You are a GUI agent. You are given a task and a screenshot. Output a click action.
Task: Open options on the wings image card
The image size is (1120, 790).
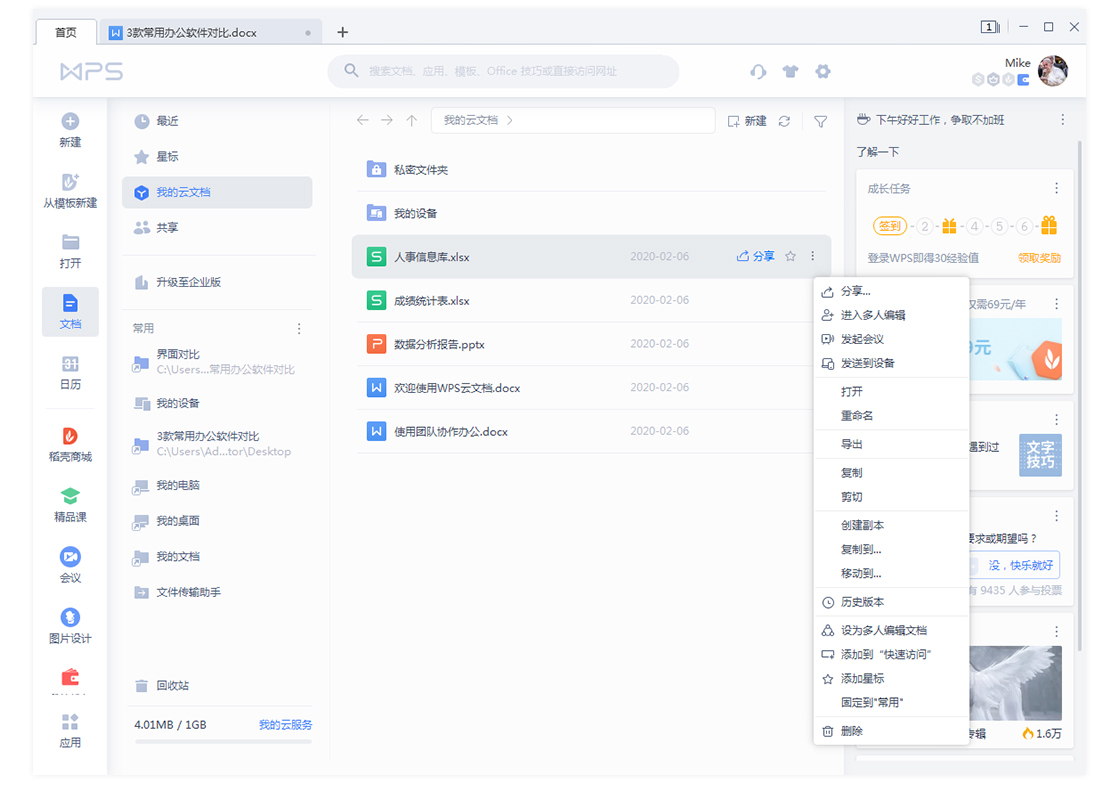click(1056, 631)
